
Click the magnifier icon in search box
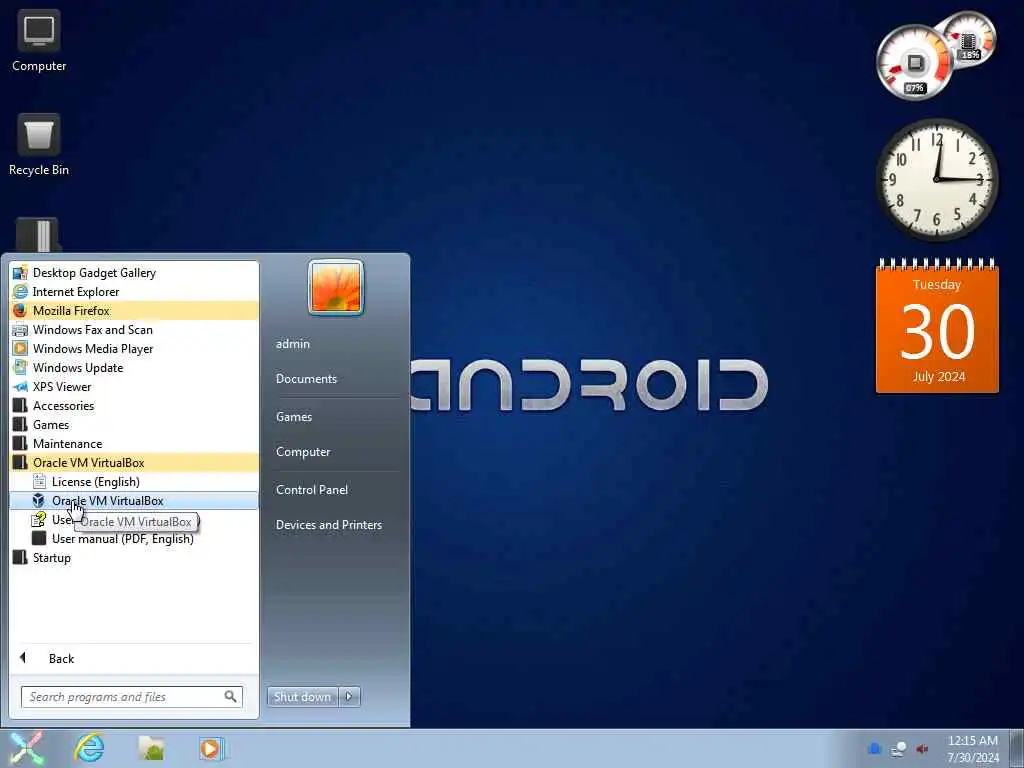231,697
